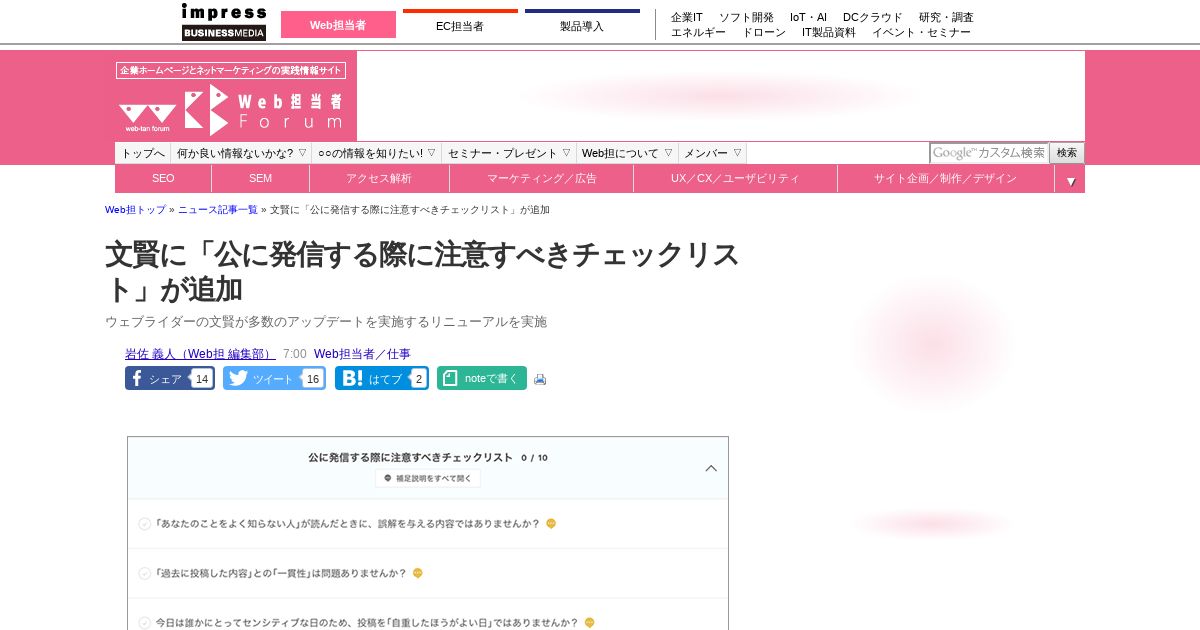Check the '今日は誰かにとってセンシティブな日' item
The width and height of the screenshot is (1200, 630).
pyautogui.click(x=145, y=623)
